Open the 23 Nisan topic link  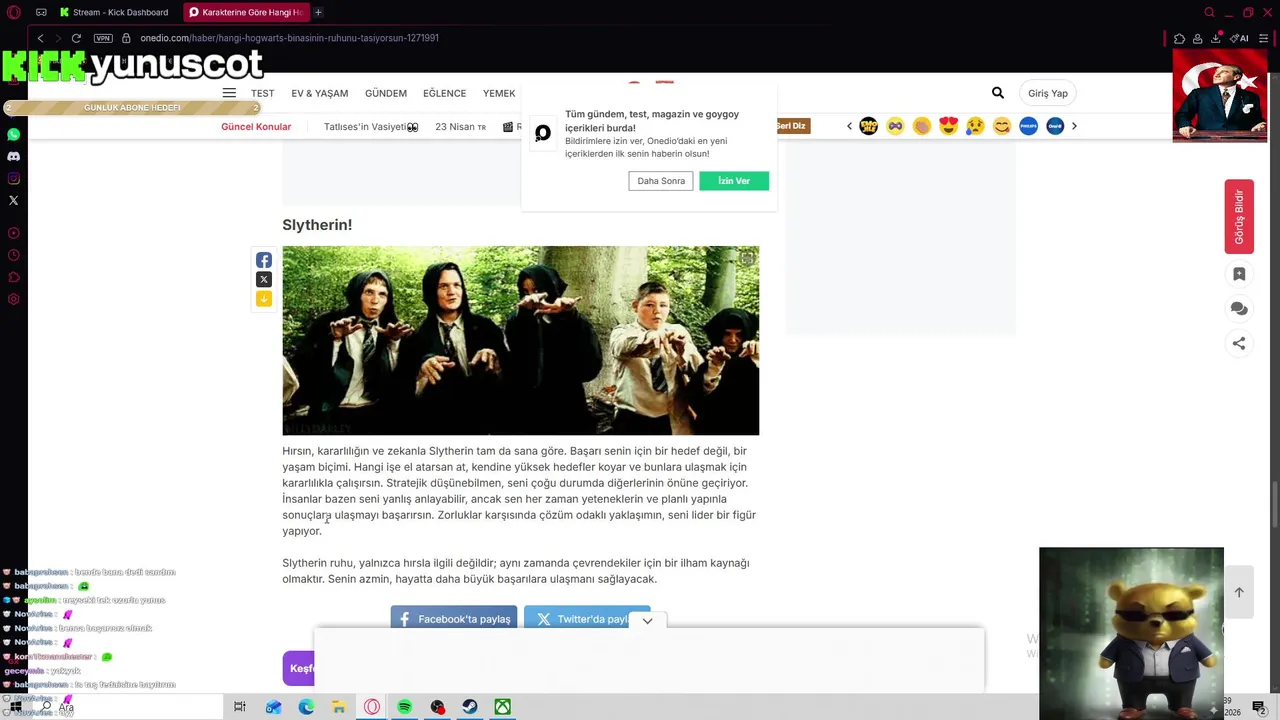(x=460, y=127)
